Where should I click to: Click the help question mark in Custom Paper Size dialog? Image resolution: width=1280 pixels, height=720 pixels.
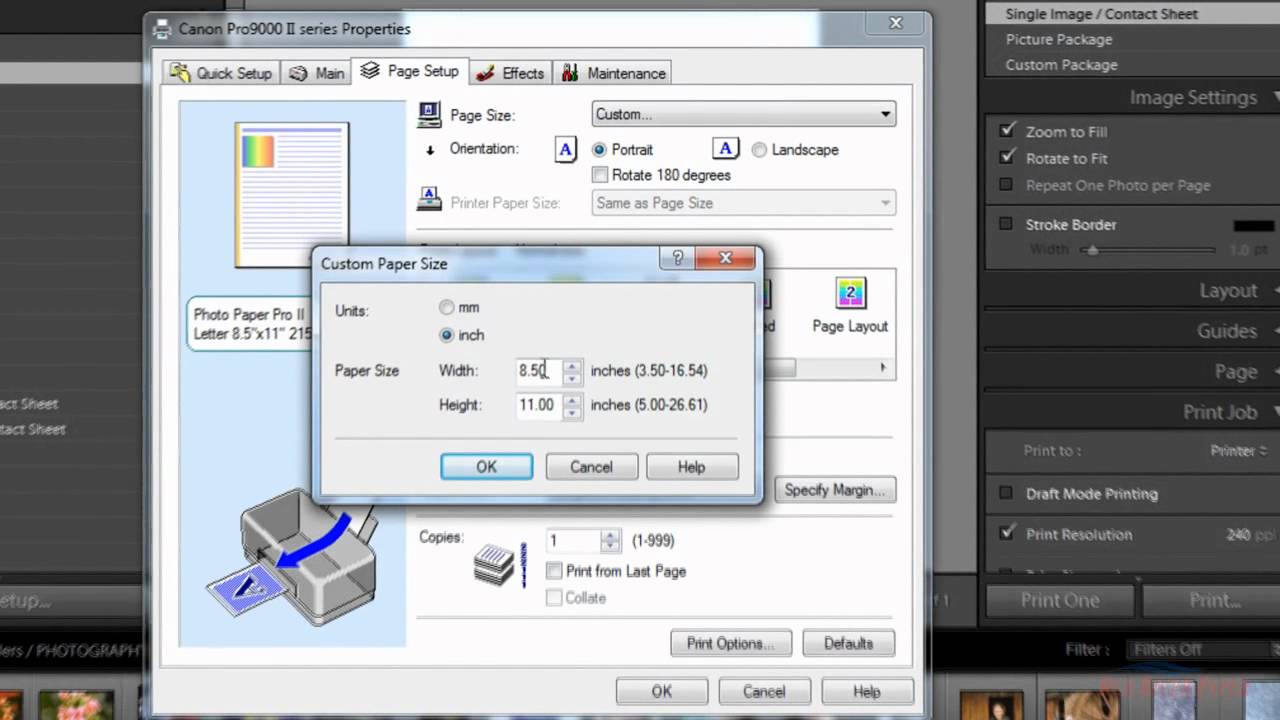click(678, 258)
